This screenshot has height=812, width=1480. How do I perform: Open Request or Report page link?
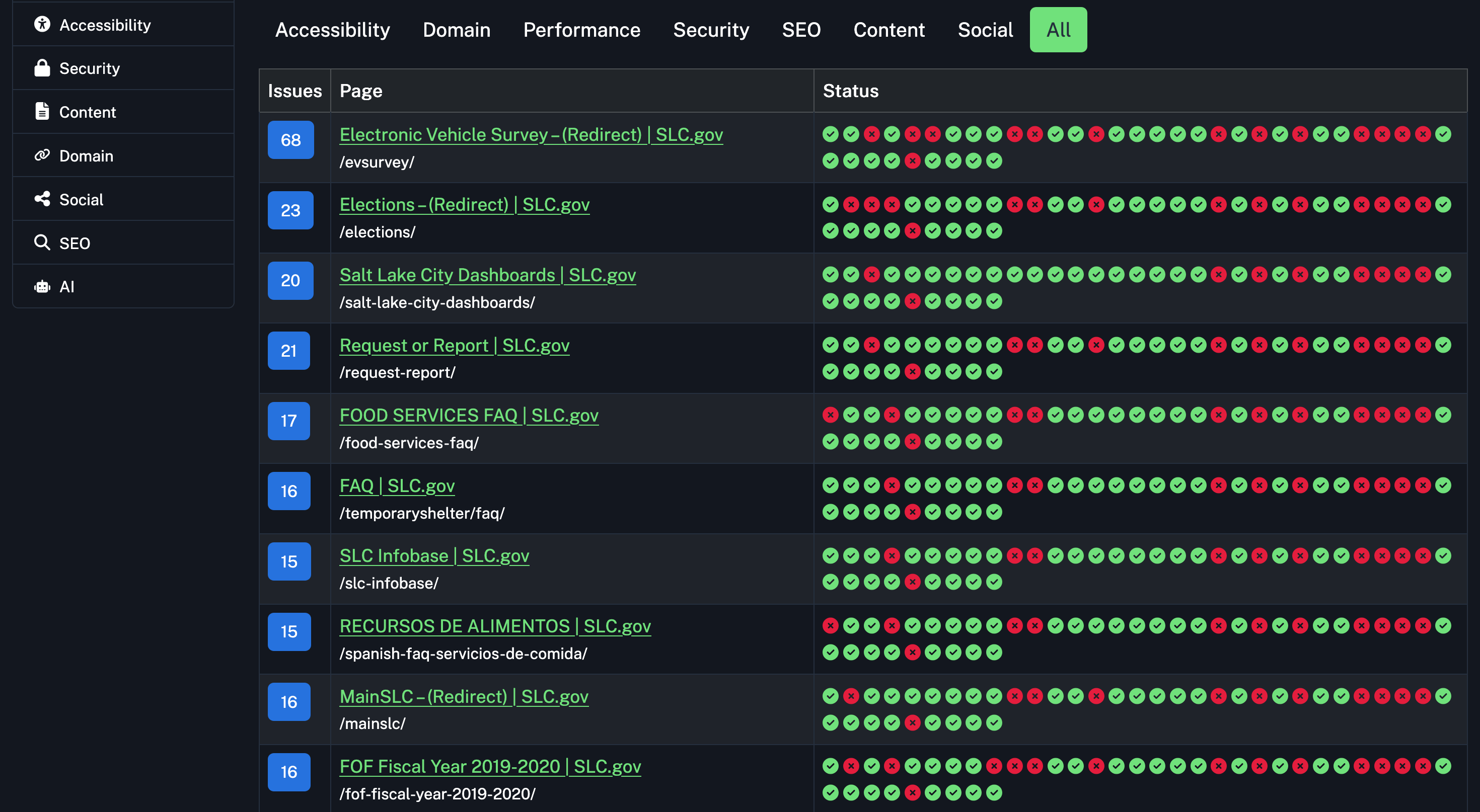click(x=455, y=346)
